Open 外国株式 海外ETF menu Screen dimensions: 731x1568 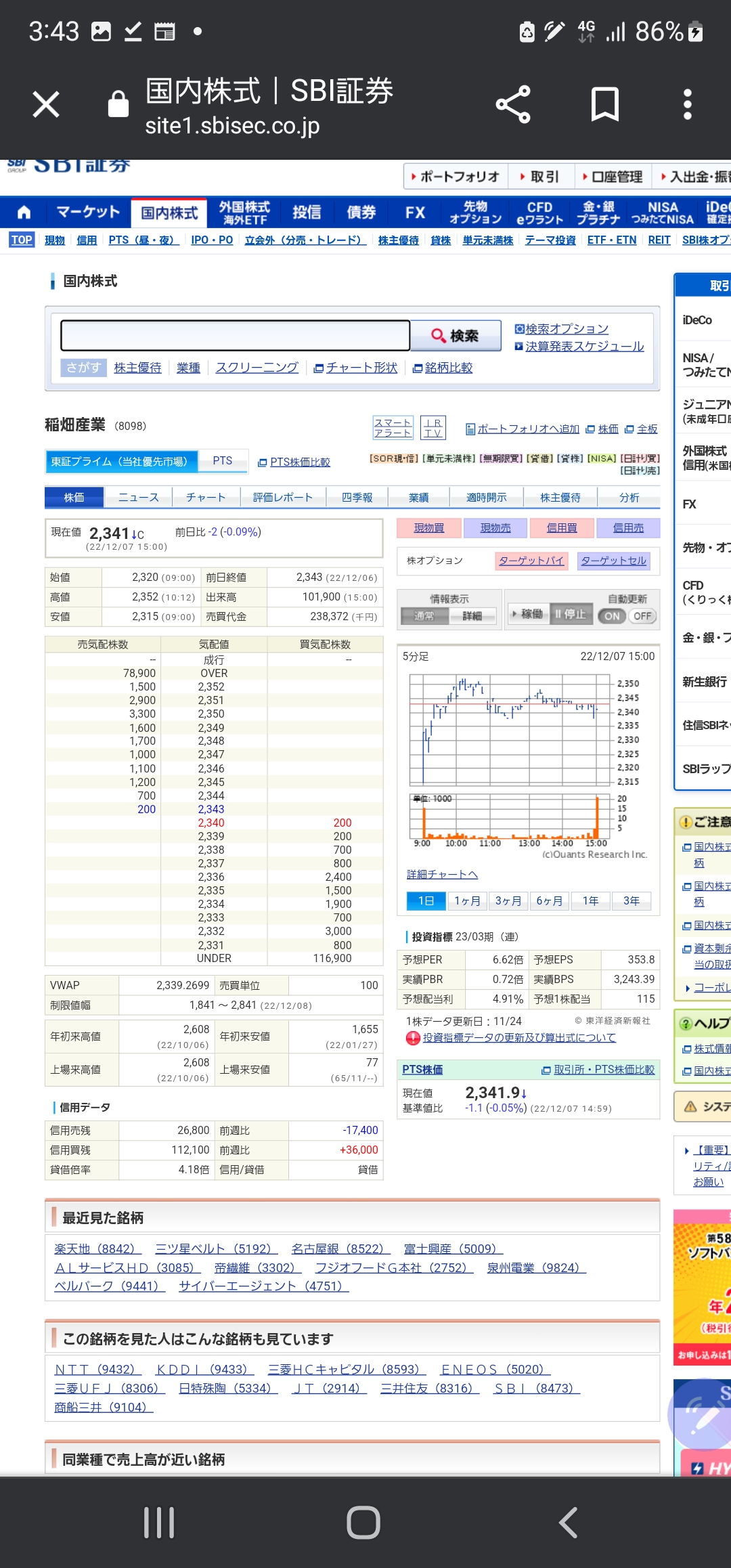[244, 213]
